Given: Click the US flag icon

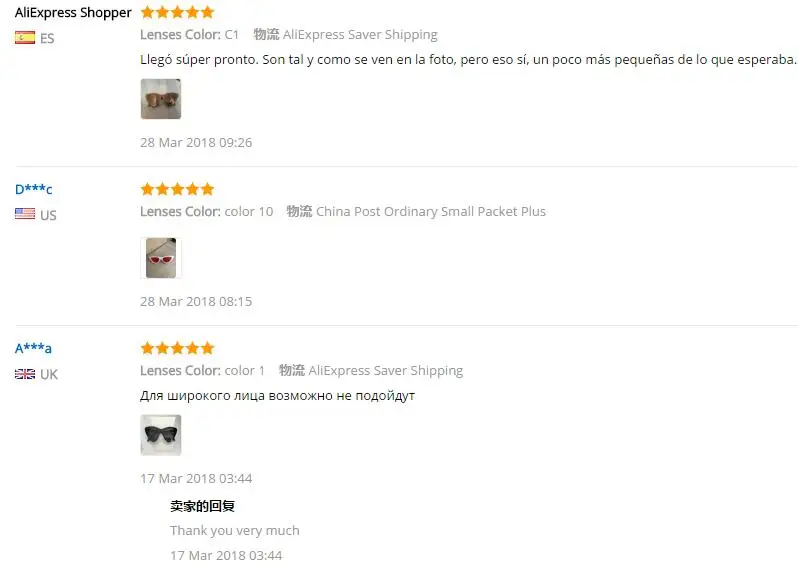Looking at the screenshot, I should [25, 214].
